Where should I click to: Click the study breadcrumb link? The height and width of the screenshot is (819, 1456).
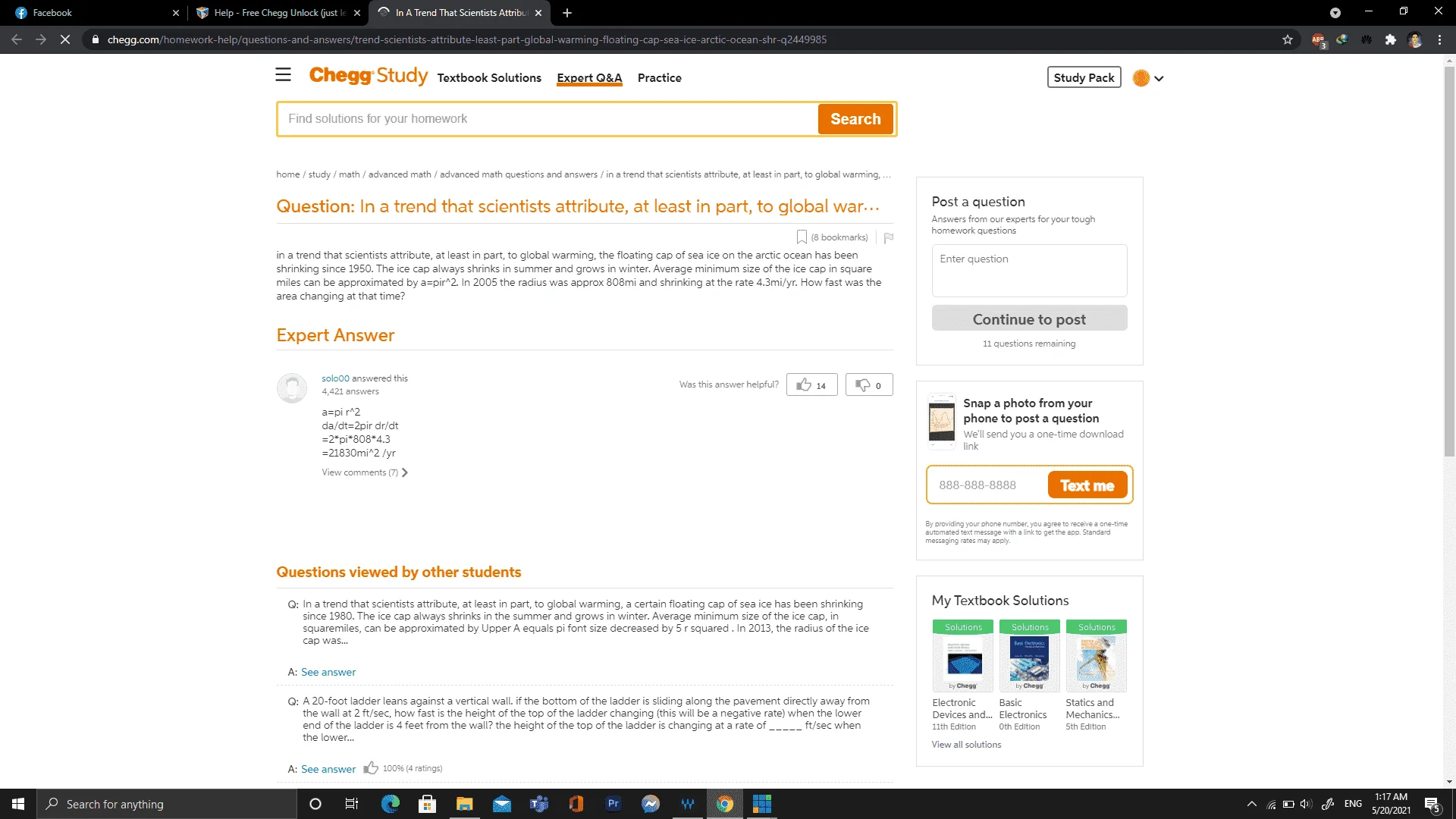(319, 174)
